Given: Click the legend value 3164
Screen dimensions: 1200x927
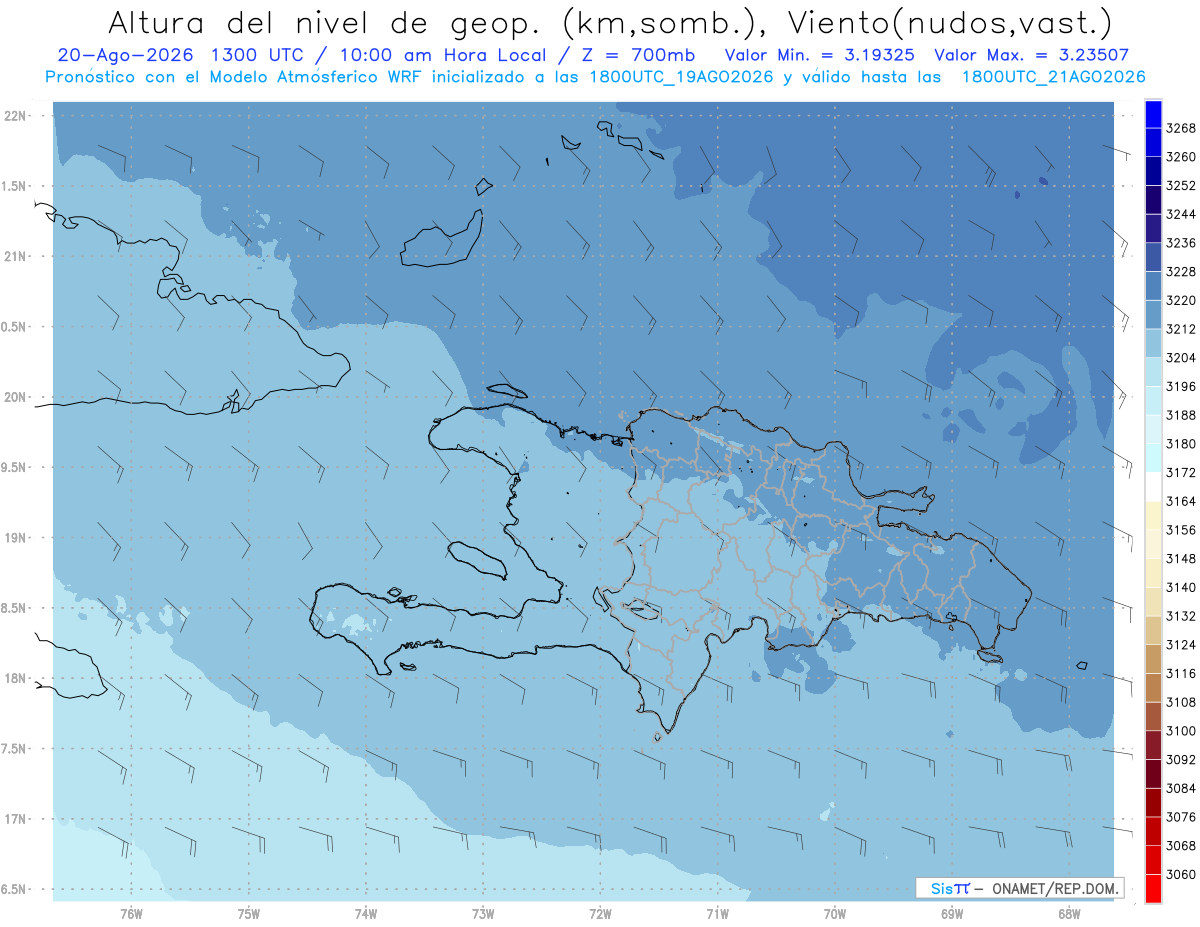Looking at the screenshot, I should [1181, 501].
